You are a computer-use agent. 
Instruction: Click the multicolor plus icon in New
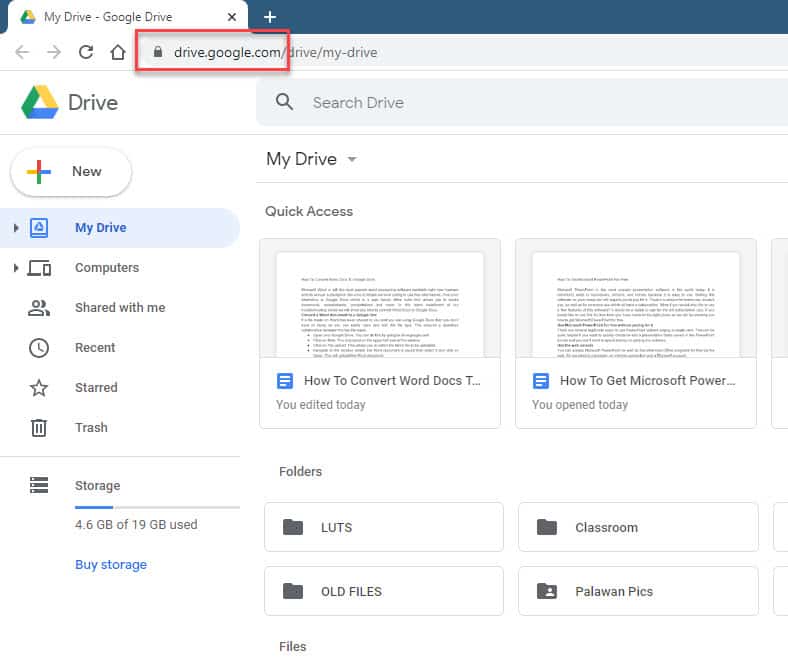[x=39, y=172]
